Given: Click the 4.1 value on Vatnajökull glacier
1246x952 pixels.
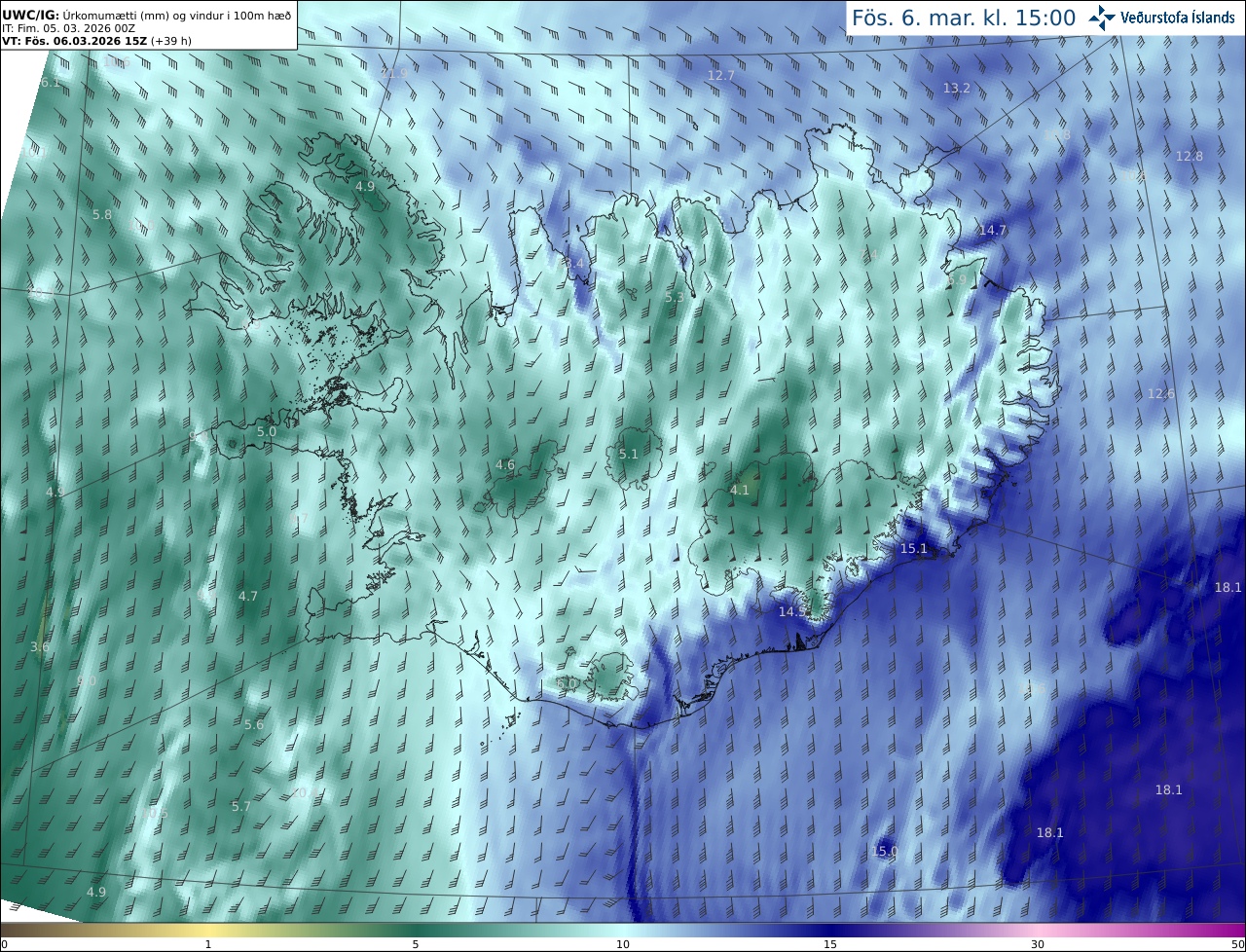Looking at the screenshot, I should (x=740, y=490).
